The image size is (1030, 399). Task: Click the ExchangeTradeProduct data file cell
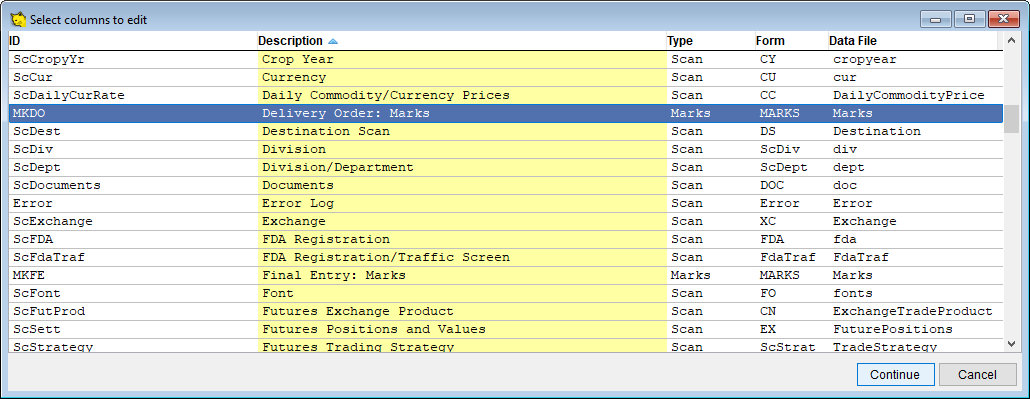[915, 311]
